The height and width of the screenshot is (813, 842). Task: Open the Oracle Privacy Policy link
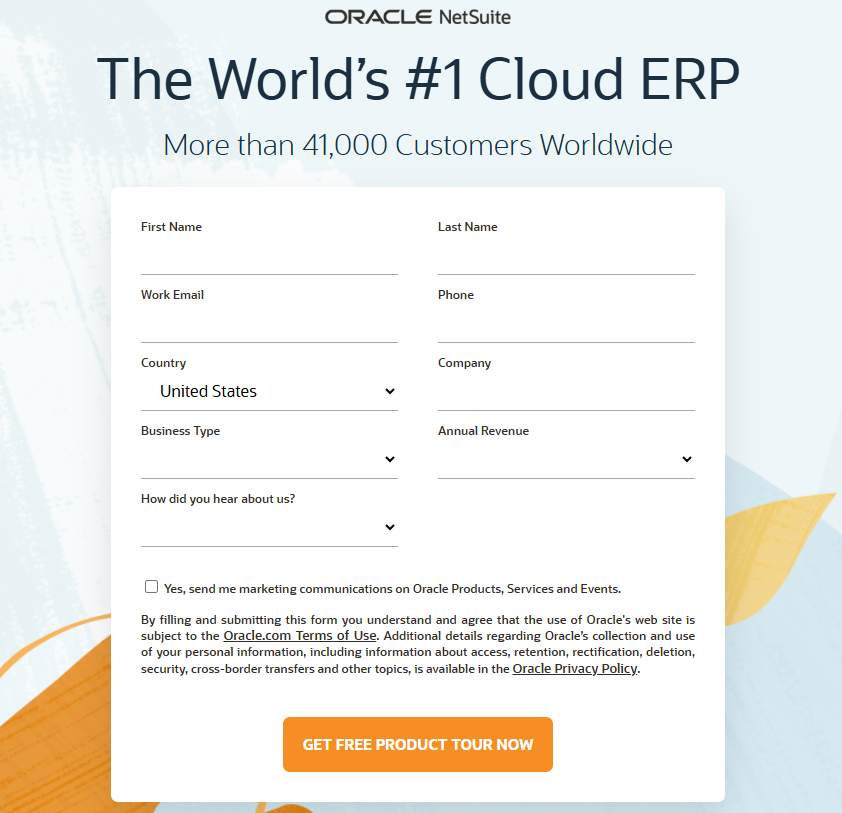click(575, 669)
